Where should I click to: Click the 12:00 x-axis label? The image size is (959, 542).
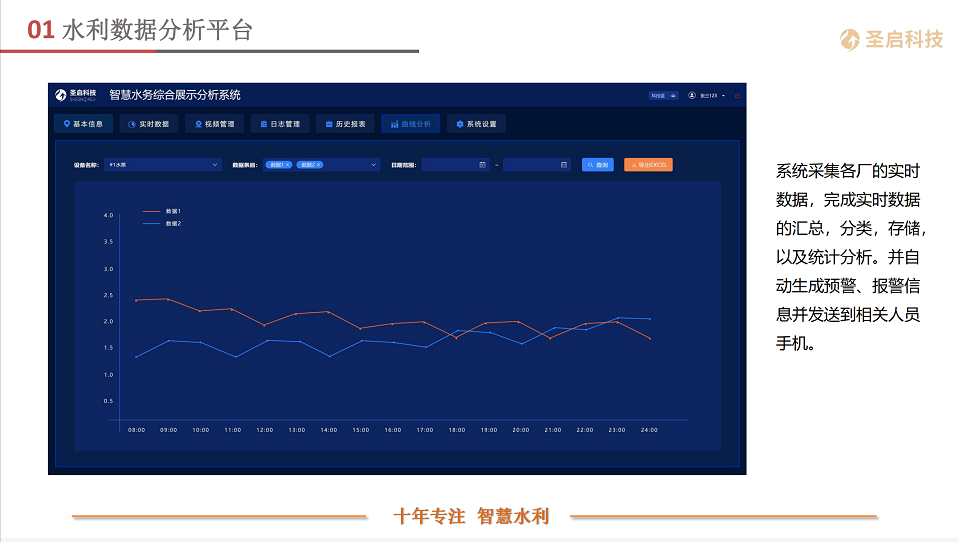(265, 430)
